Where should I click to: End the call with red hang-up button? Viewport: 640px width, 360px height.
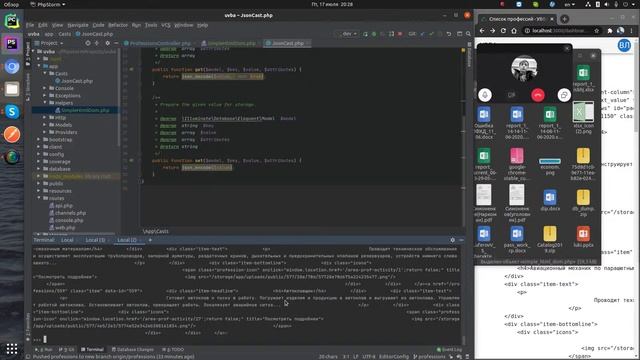click(538, 95)
